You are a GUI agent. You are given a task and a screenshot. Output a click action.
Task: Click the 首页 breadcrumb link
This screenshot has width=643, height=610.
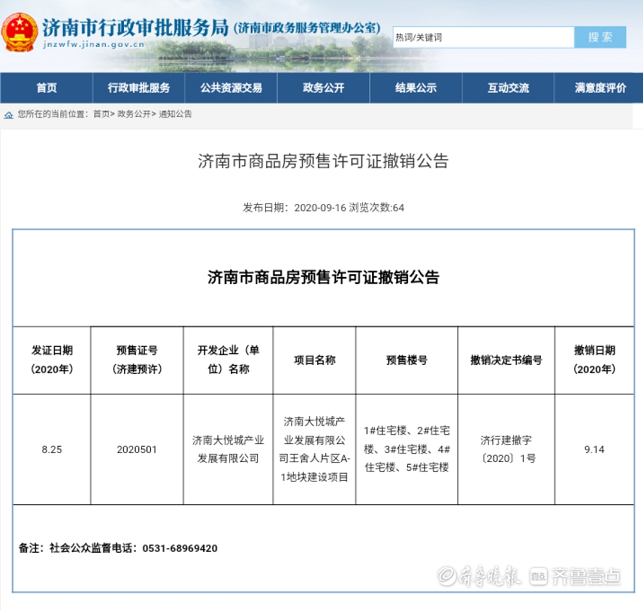(x=101, y=114)
